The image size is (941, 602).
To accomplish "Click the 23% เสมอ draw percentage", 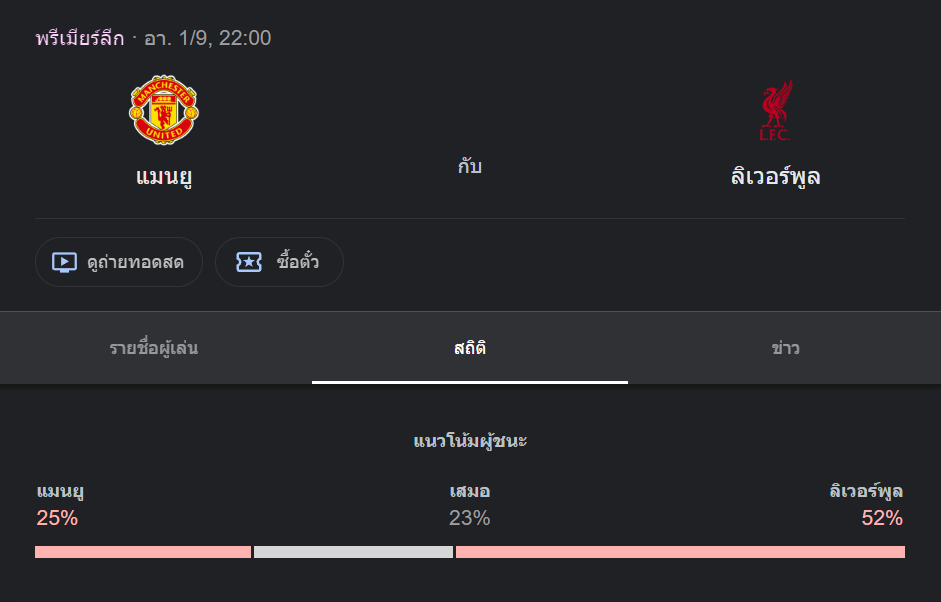I will click(470, 518).
